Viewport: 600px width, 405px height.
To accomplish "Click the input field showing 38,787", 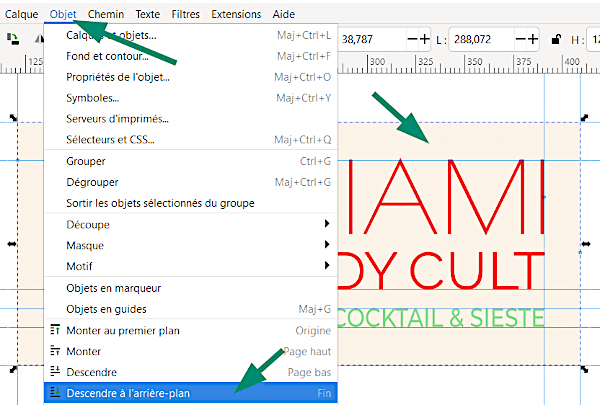I will point(372,39).
